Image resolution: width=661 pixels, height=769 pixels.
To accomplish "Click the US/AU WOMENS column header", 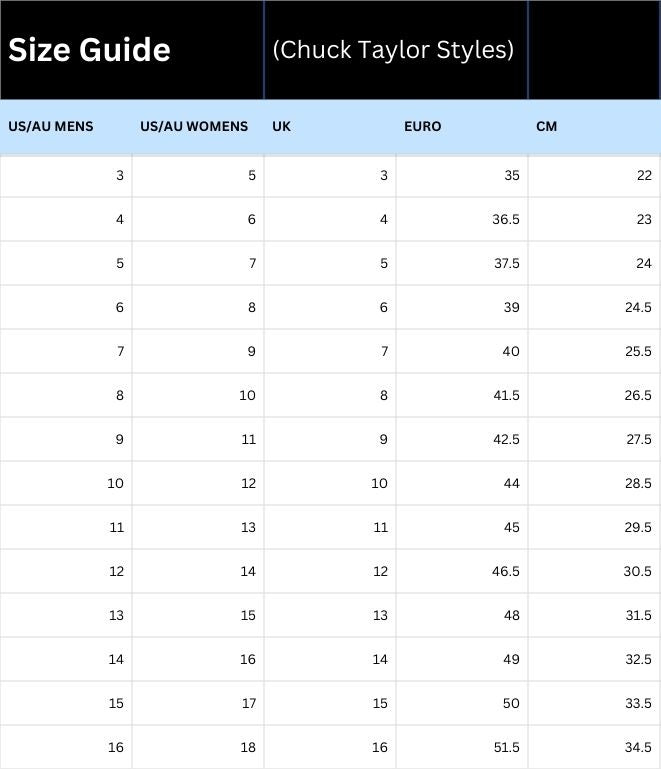I will click(194, 127).
